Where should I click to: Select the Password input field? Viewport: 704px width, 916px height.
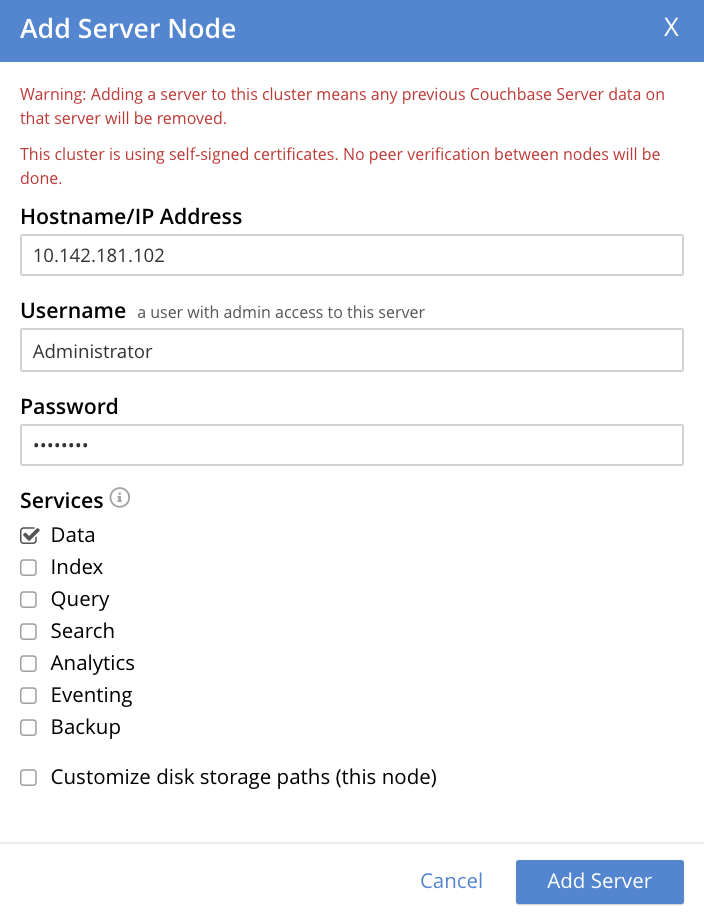tap(352, 444)
